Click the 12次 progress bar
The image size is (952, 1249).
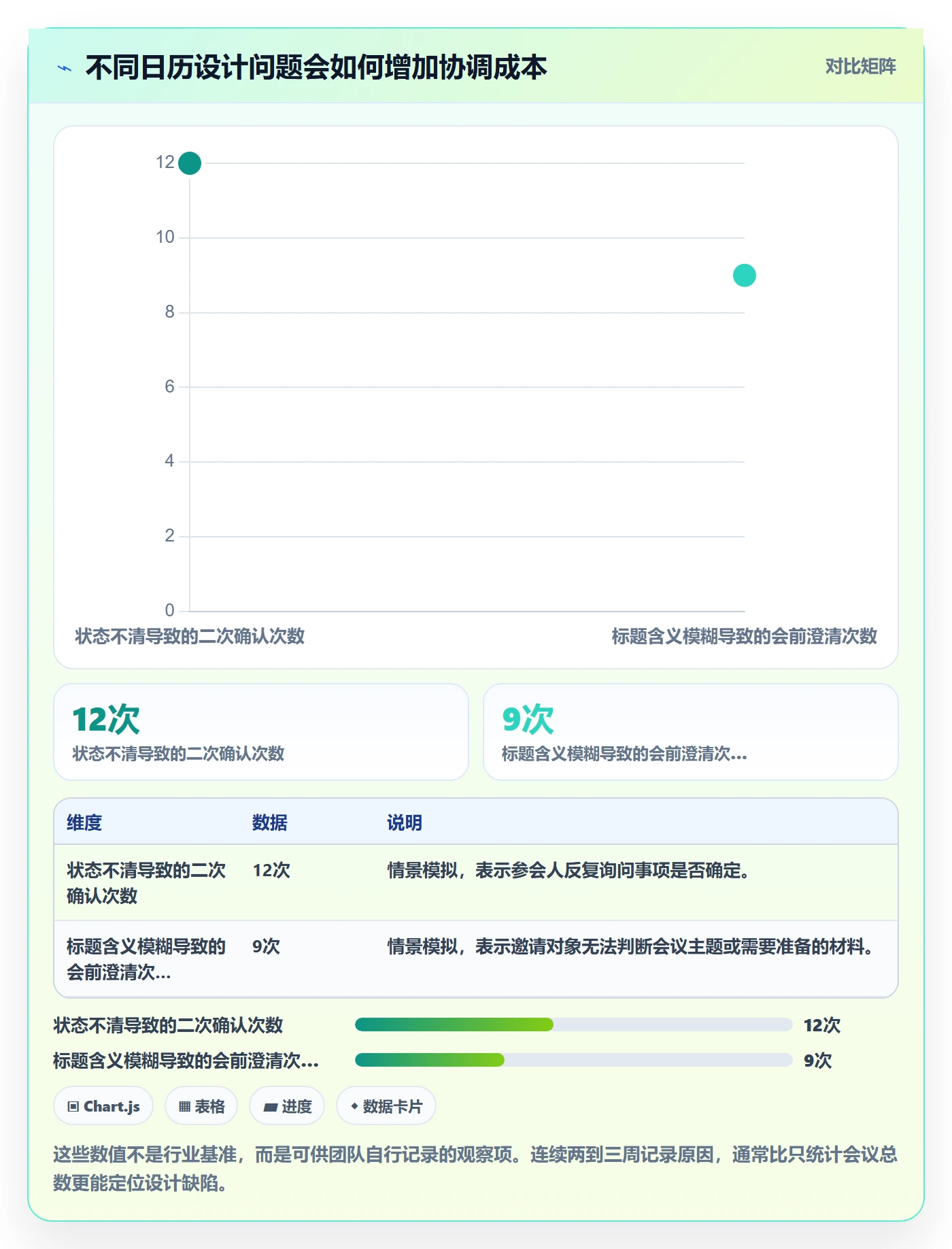point(574,1025)
